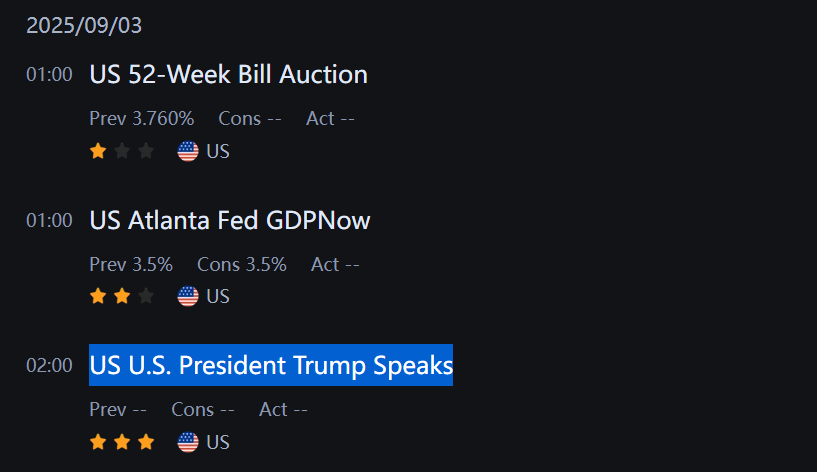The image size is (817, 472).
Task: Click the third gold star of Trump Speaks event
Action: pos(146,442)
